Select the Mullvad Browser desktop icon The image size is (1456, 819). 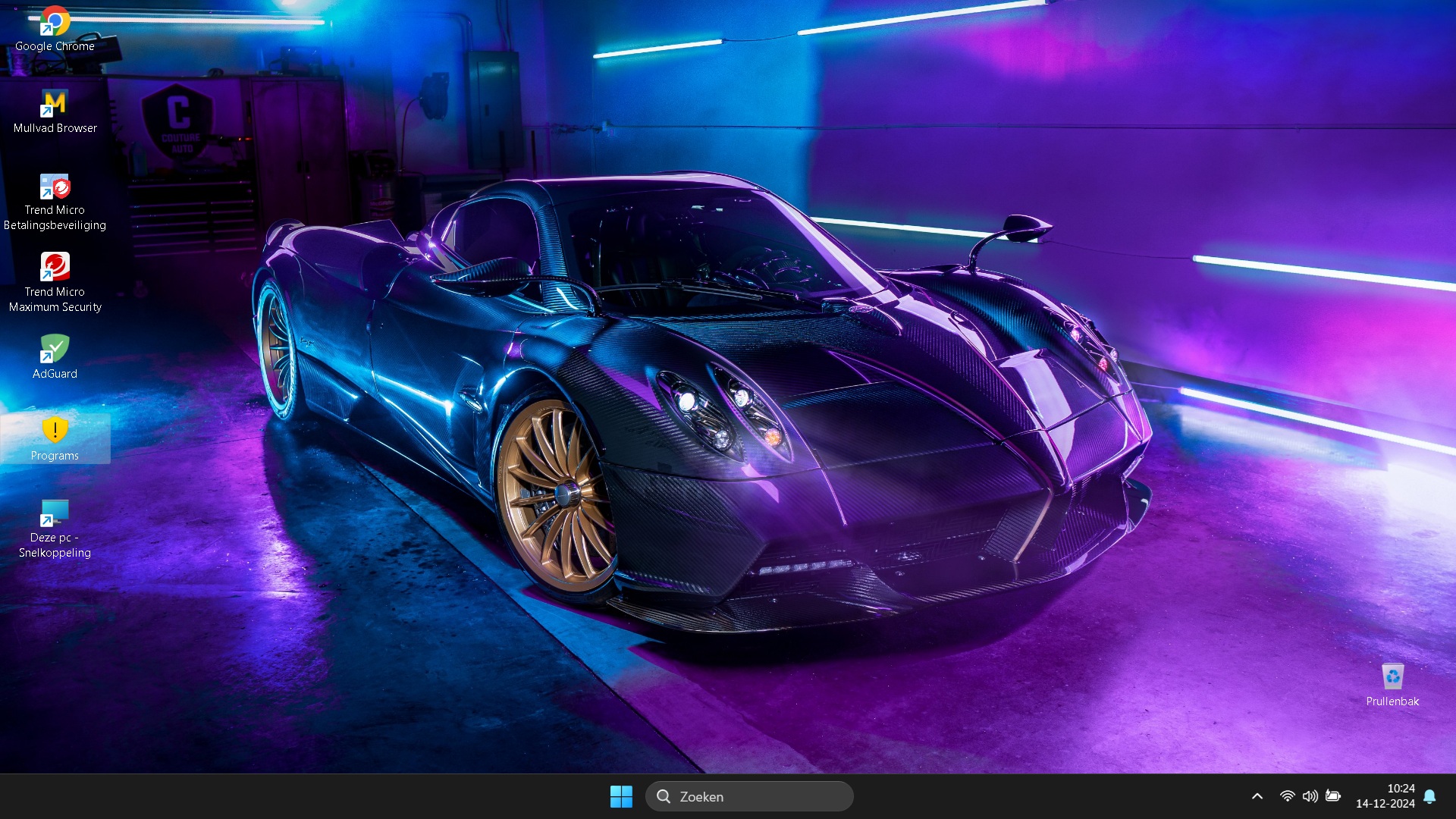point(55,104)
